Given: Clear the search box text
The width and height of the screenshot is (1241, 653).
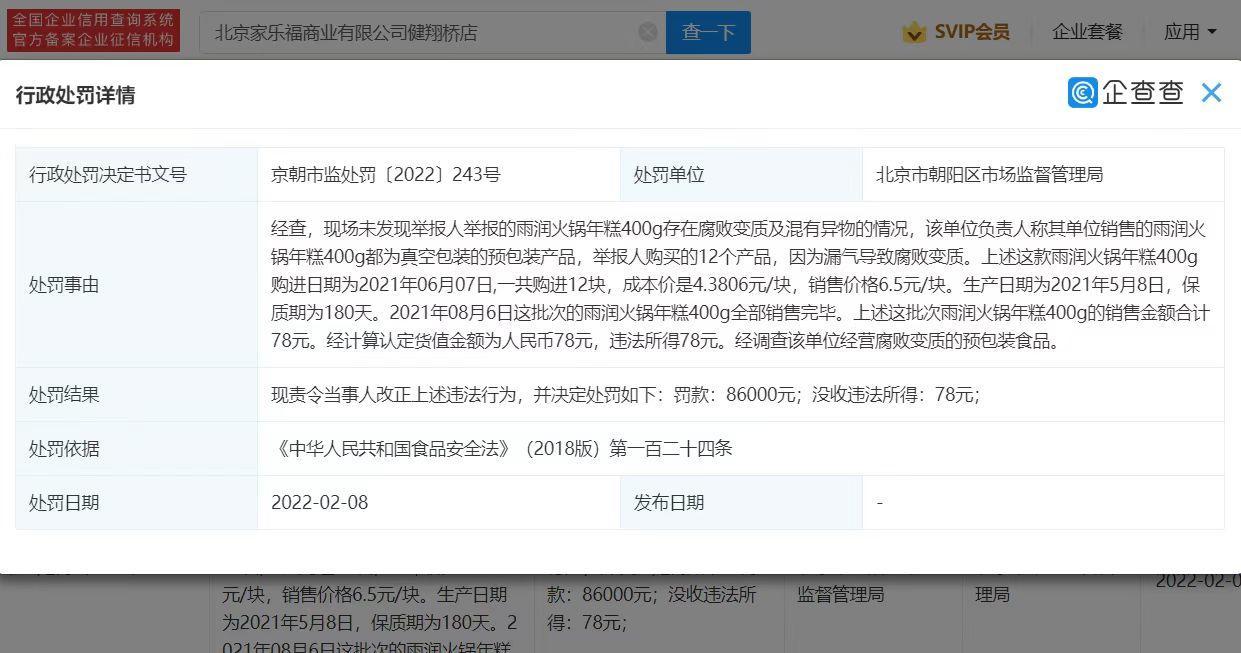Looking at the screenshot, I should coord(648,33).
